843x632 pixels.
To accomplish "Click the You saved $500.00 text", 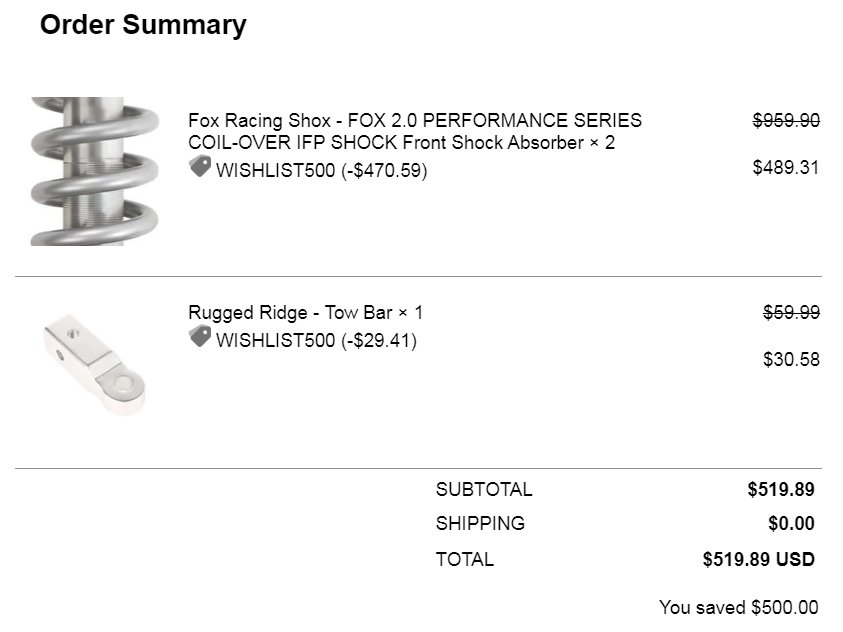I will point(739,607).
